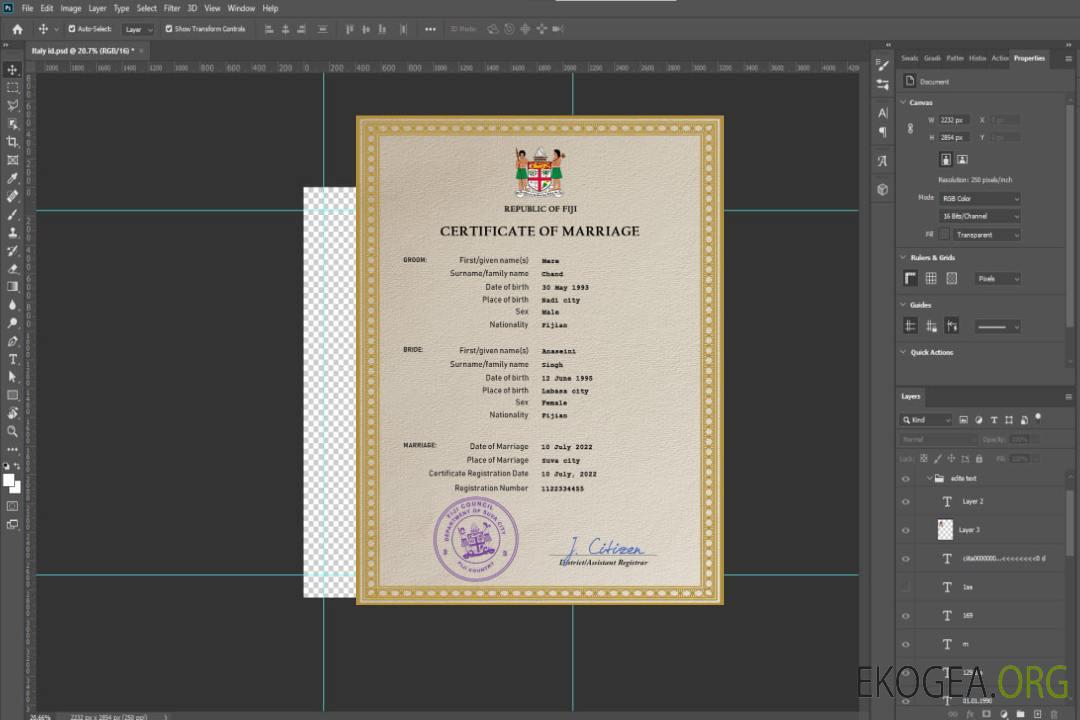
Task: Select the Horizontal Type tool
Action: pyautogui.click(x=12, y=359)
